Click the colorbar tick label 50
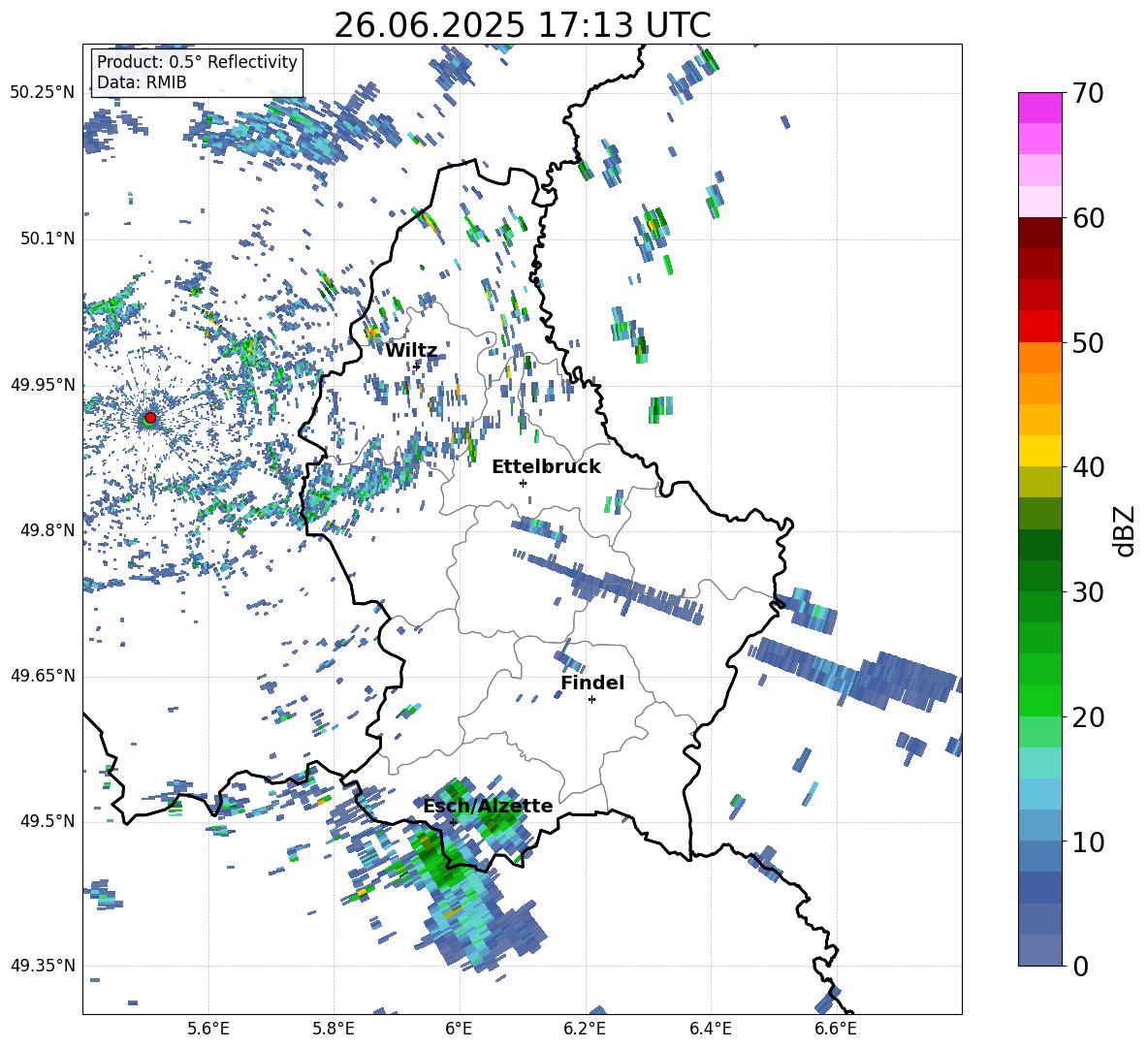The width and height of the screenshot is (1148, 1048). [x=1088, y=343]
